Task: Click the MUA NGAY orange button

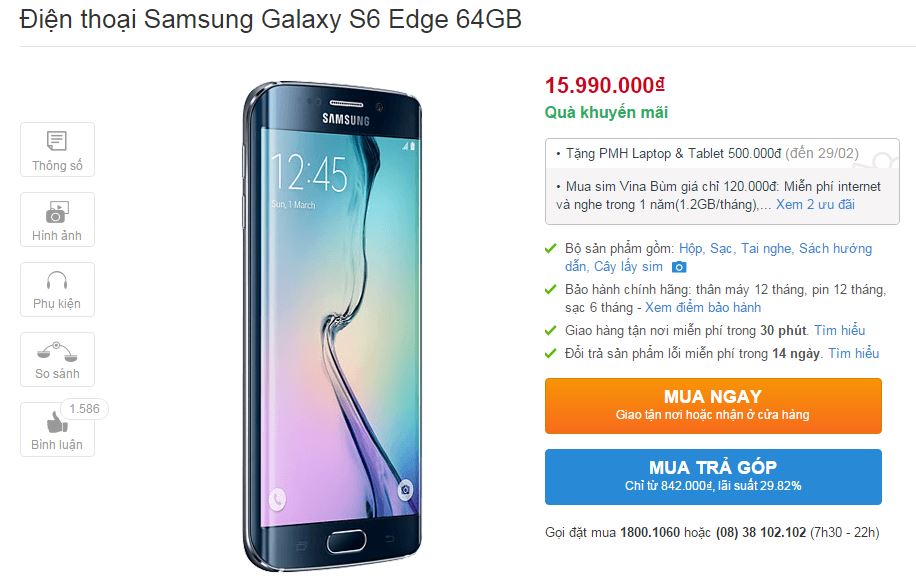Action: [713, 406]
